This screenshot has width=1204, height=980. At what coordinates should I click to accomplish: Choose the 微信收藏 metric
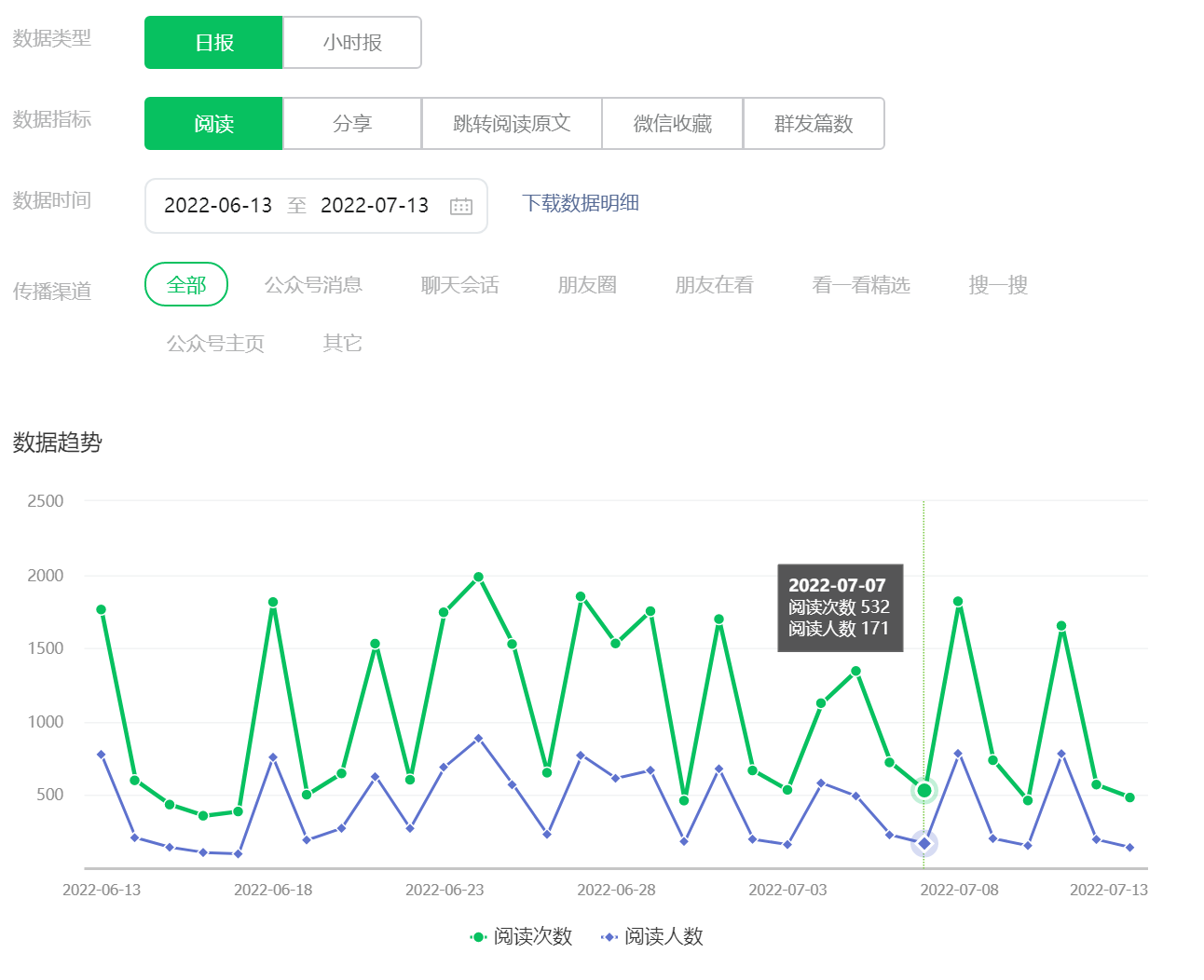coord(672,124)
